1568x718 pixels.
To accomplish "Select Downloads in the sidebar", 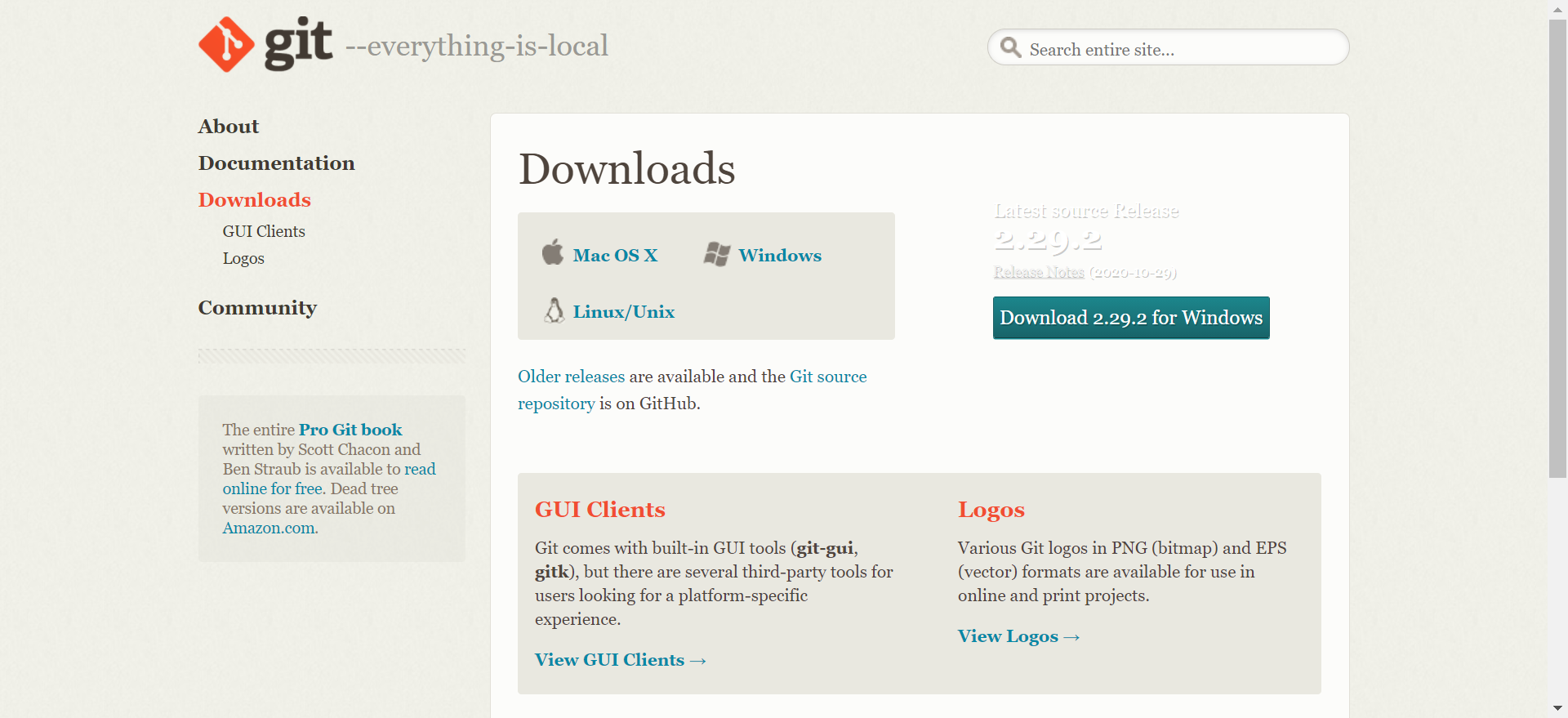I will (255, 200).
